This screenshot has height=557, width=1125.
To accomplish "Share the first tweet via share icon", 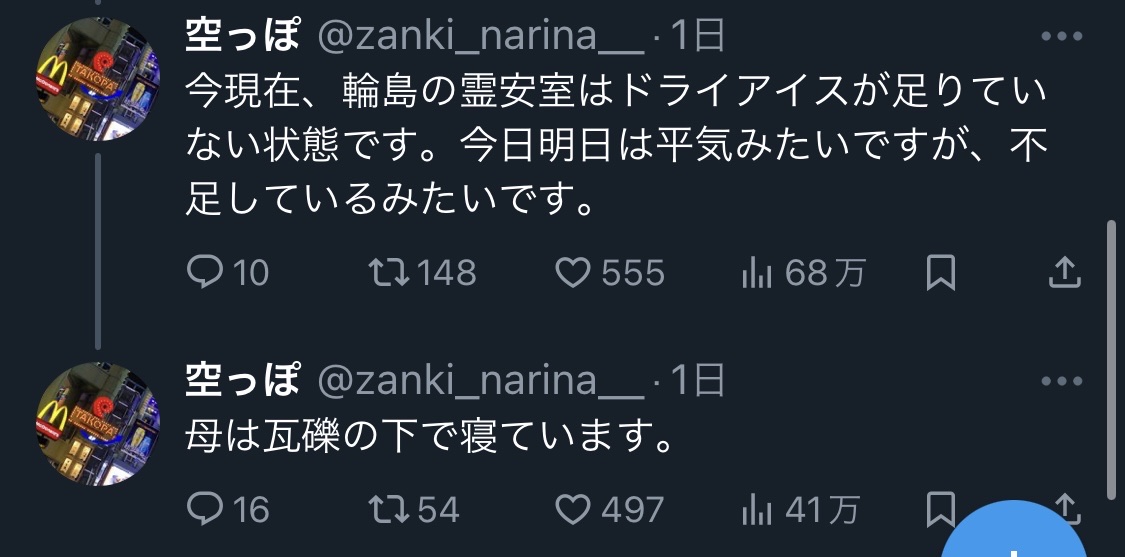I will 1065,271.
